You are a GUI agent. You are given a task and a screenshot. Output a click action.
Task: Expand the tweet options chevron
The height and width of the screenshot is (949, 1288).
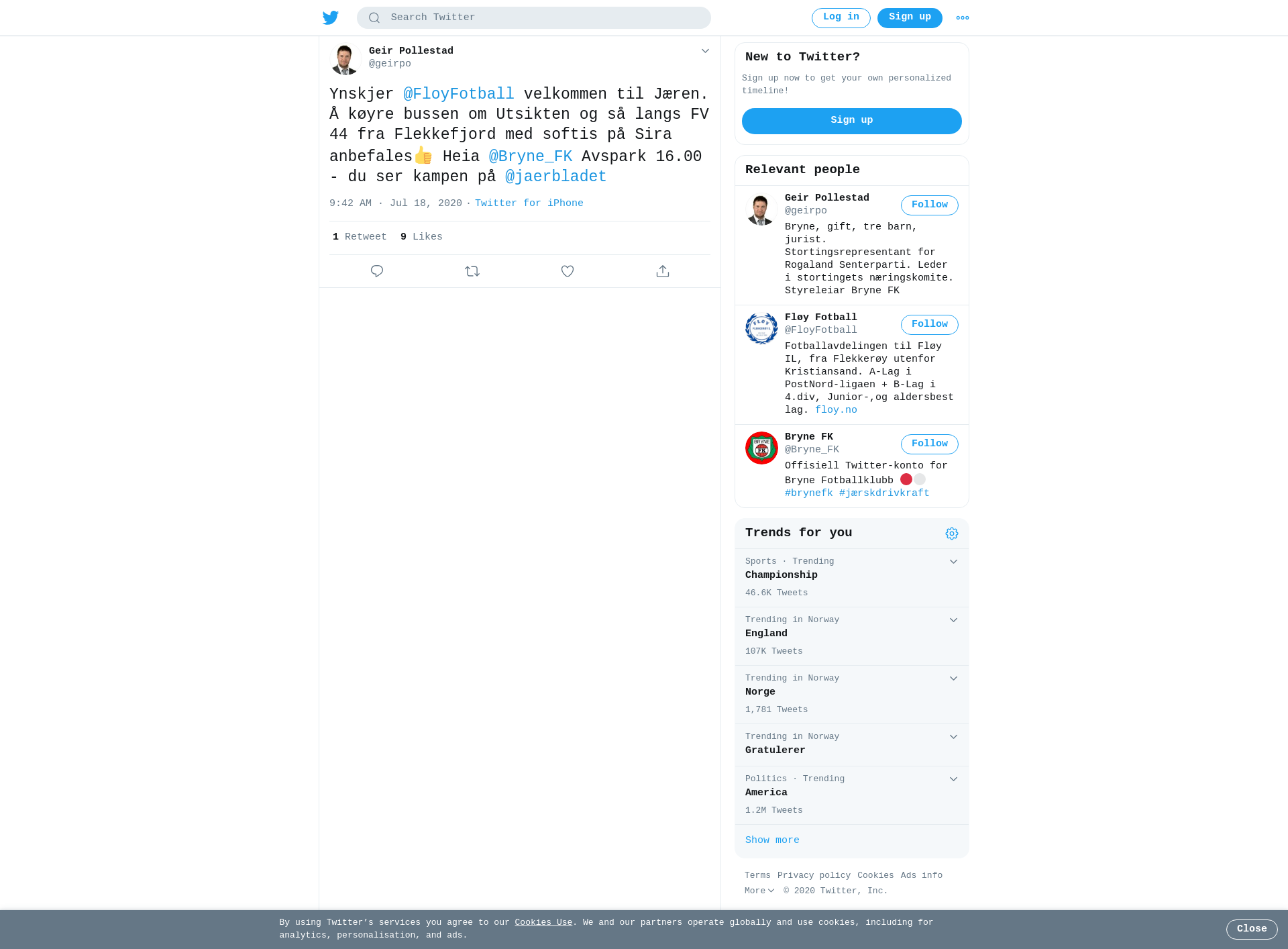[x=705, y=51]
